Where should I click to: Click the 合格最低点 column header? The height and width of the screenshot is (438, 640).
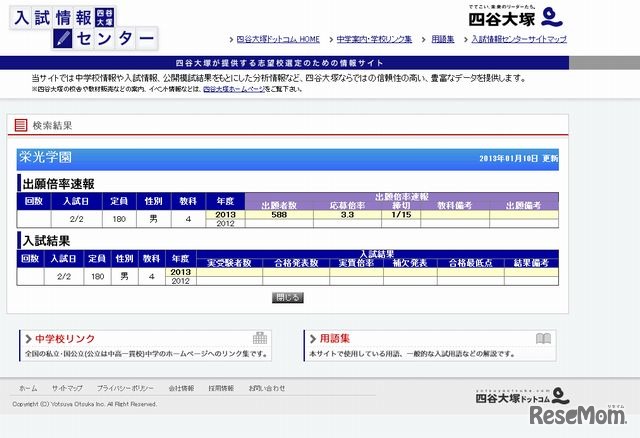point(471,263)
